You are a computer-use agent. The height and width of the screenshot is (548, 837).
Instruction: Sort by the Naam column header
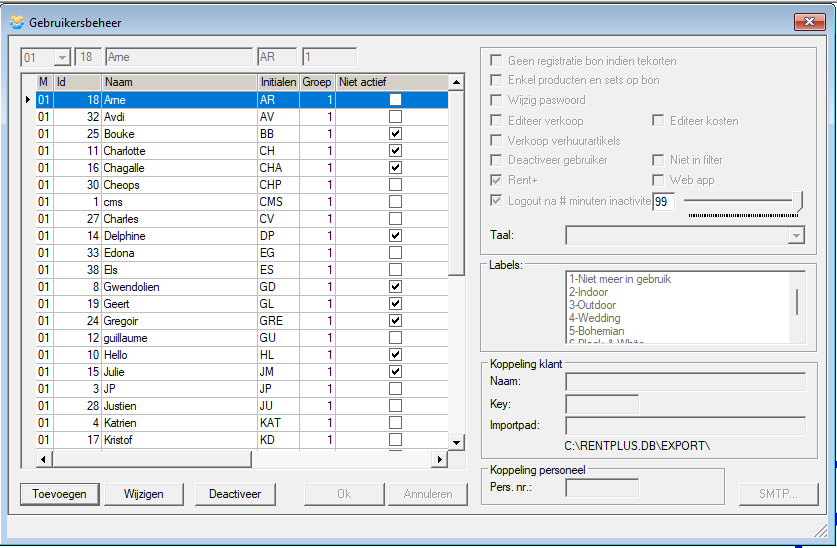(178, 81)
